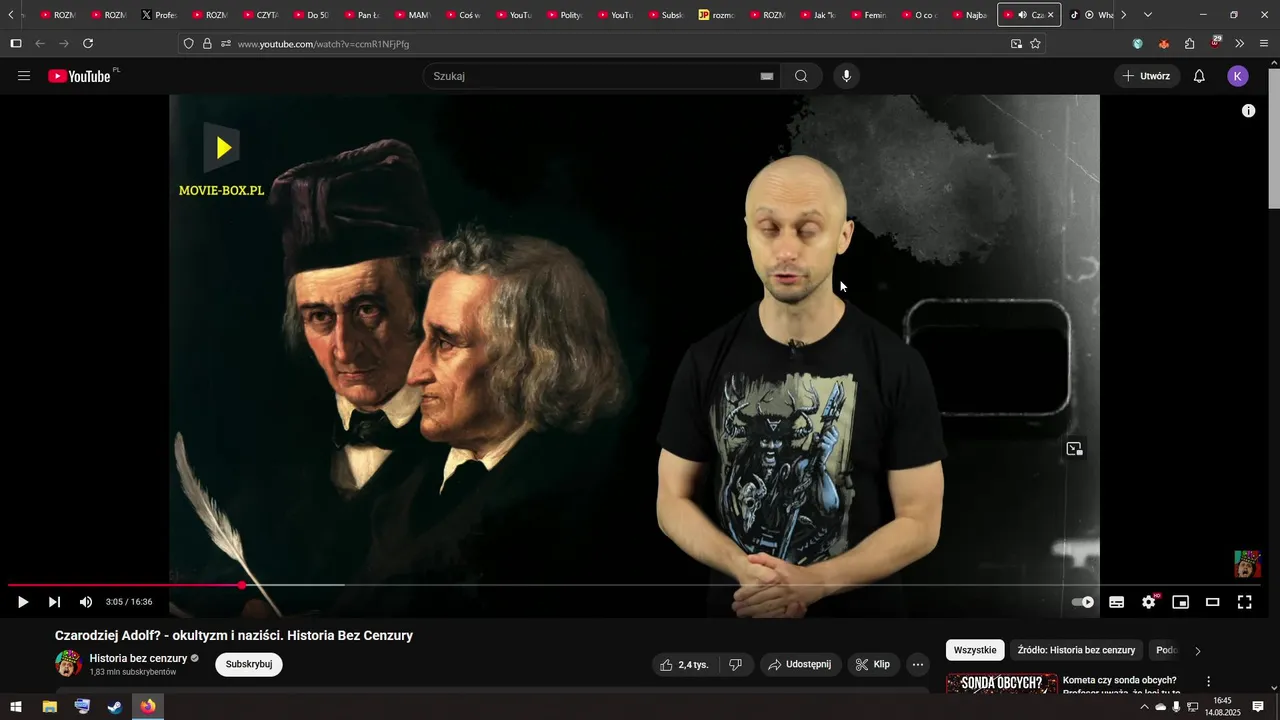Switch to the Profes X tab
Viewport: 1280px width, 720px height.
[x=159, y=15]
